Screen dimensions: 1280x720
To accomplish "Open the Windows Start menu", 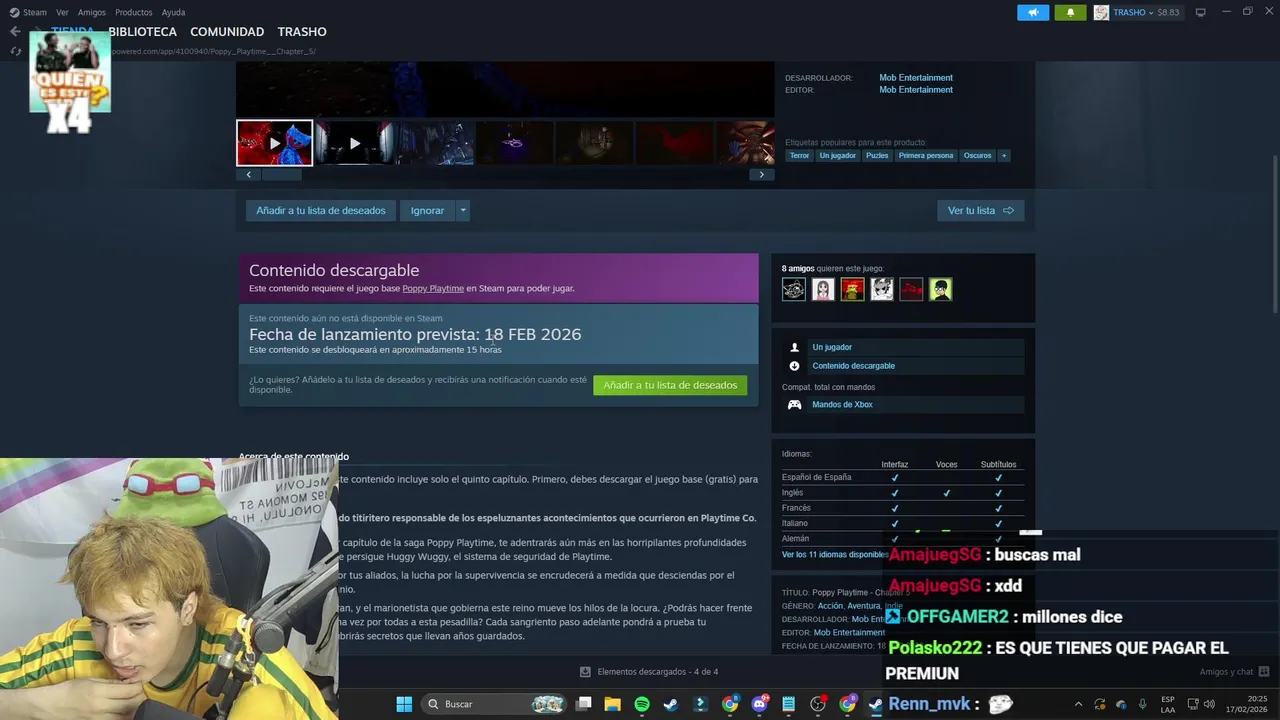I will click(x=404, y=704).
